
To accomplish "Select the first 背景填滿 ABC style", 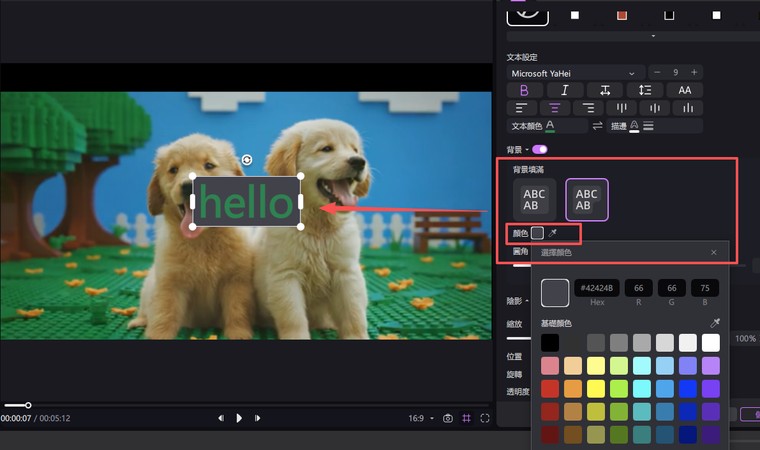I will coord(535,199).
